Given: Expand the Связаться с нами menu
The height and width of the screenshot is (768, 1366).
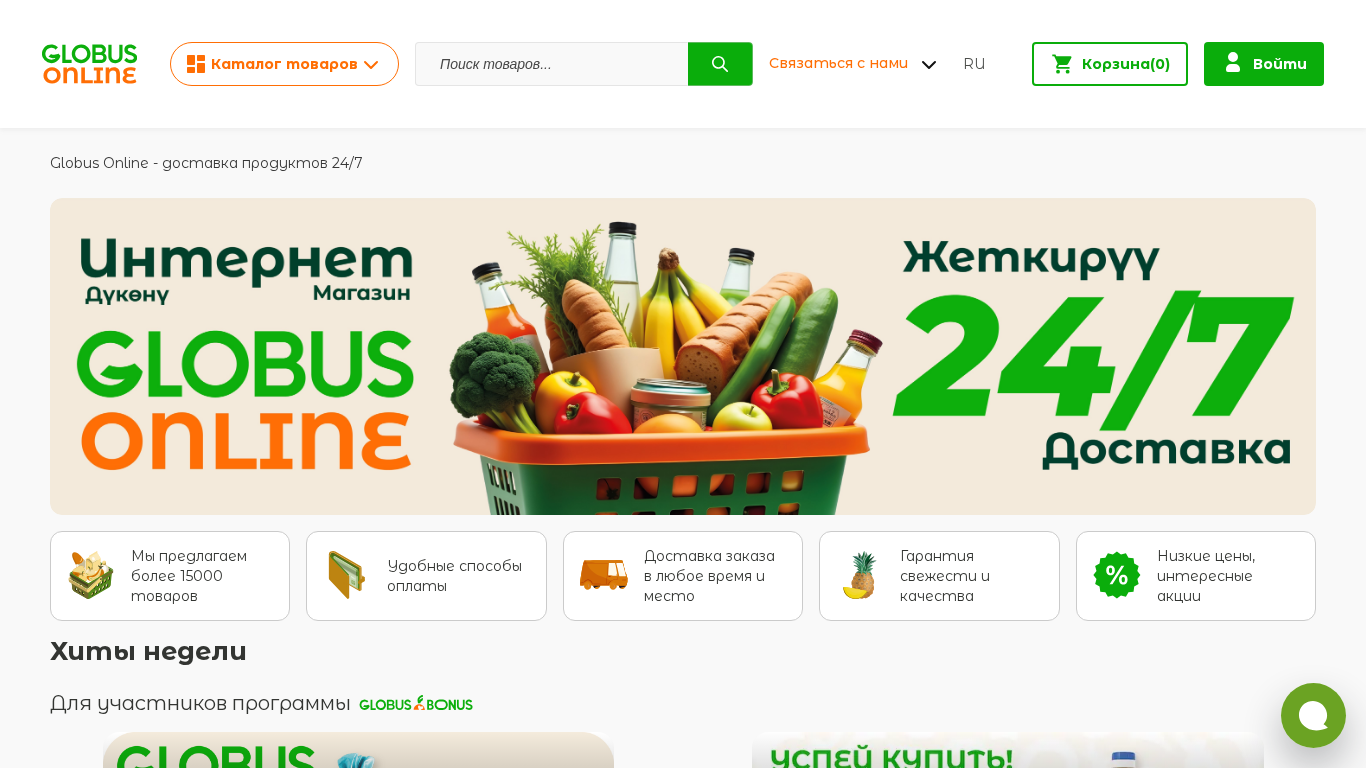Looking at the screenshot, I should coord(853,64).
